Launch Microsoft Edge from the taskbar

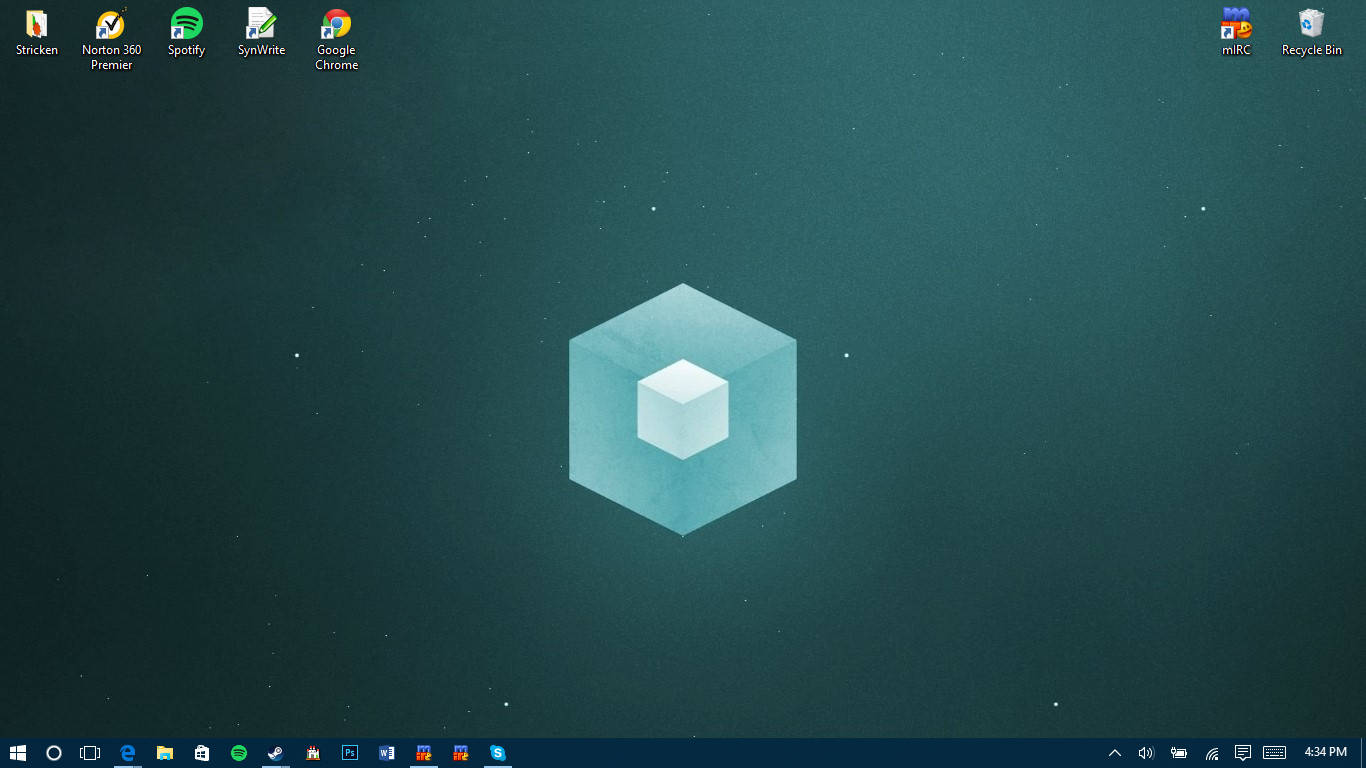point(128,753)
